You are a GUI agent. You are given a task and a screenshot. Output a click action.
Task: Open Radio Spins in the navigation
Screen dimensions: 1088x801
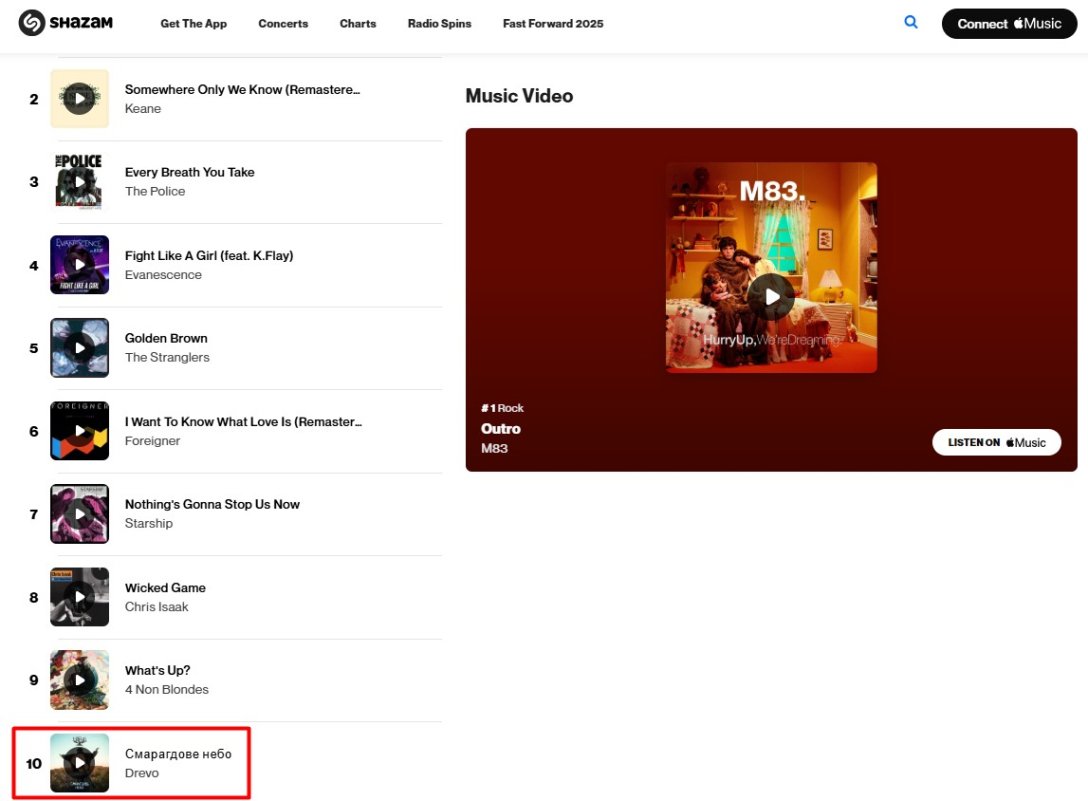click(439, 23)
